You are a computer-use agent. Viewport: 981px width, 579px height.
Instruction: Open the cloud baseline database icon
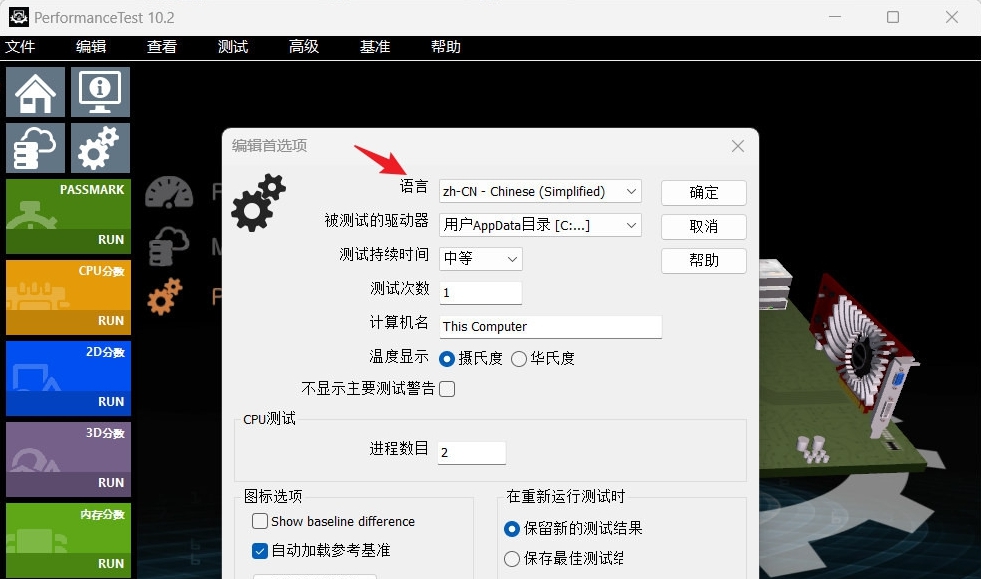(x=36, y=148)
